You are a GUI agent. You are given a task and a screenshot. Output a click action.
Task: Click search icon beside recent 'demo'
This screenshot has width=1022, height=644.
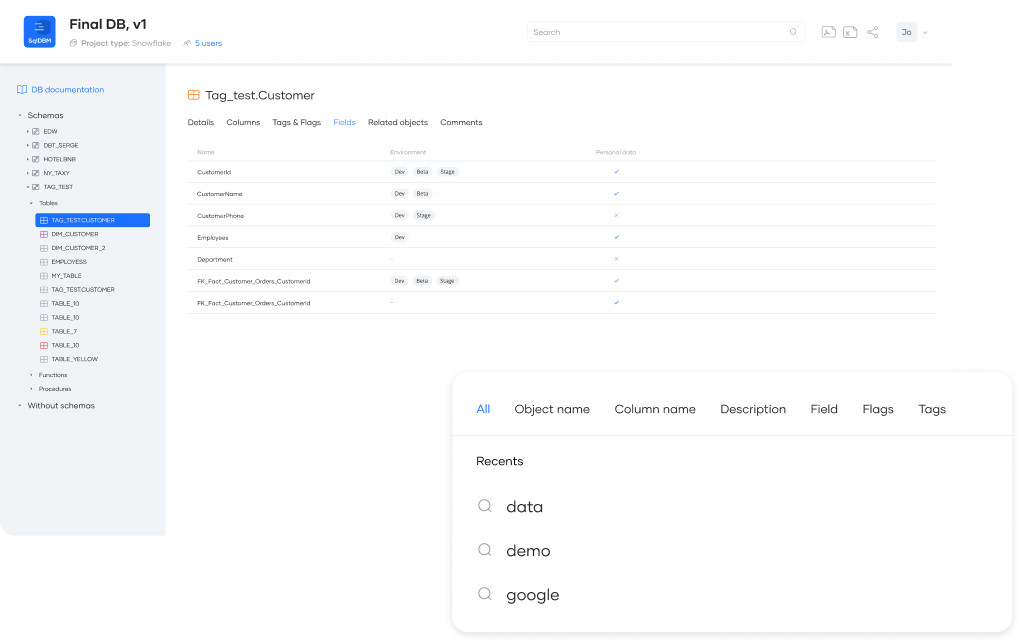[x=485, y=550]
